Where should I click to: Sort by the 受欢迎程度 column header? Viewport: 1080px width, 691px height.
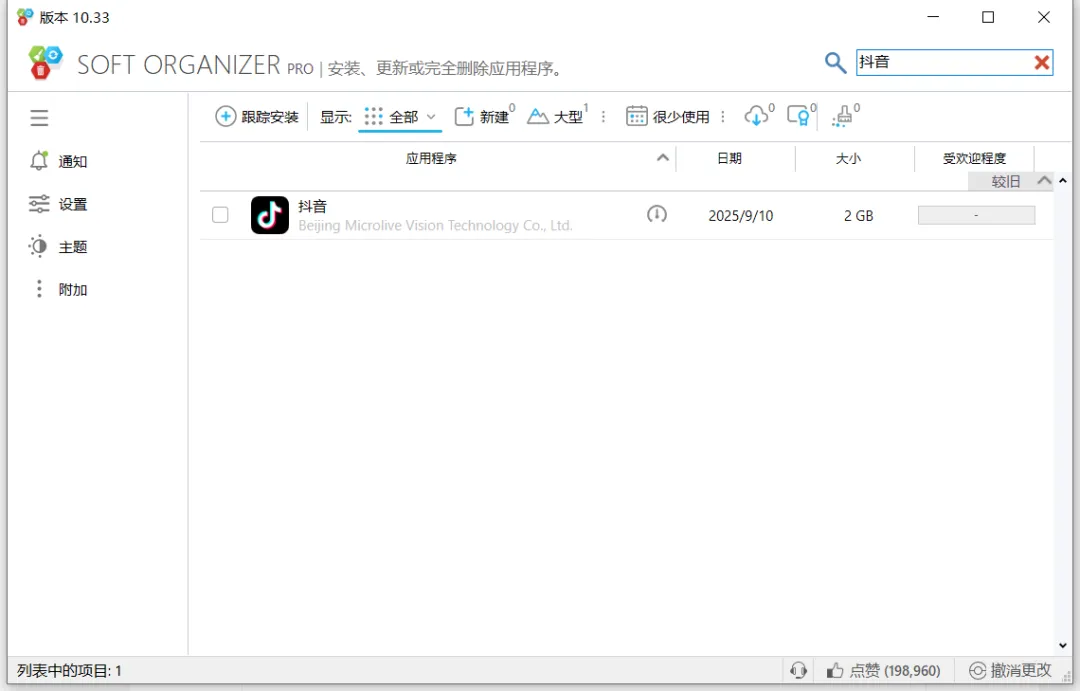pos(975,158)
